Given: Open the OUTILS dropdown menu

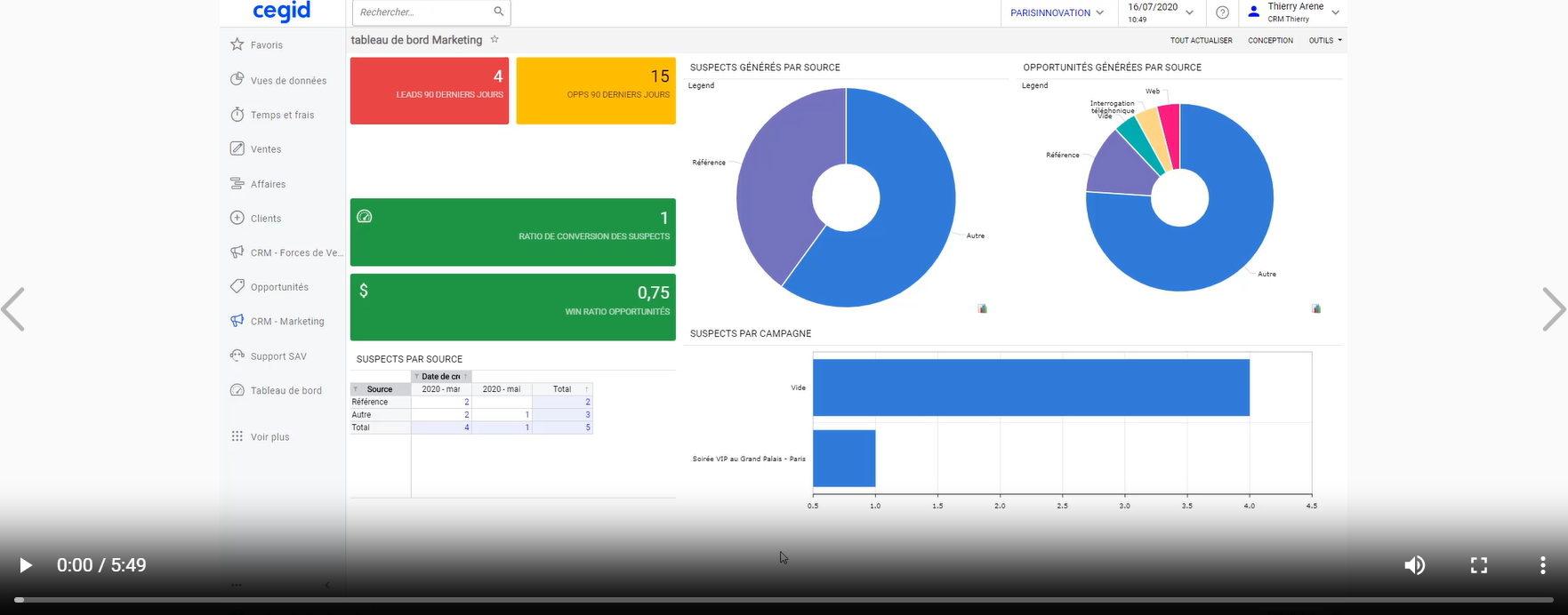Looking at the screenshot, I should pos(1325,40).
